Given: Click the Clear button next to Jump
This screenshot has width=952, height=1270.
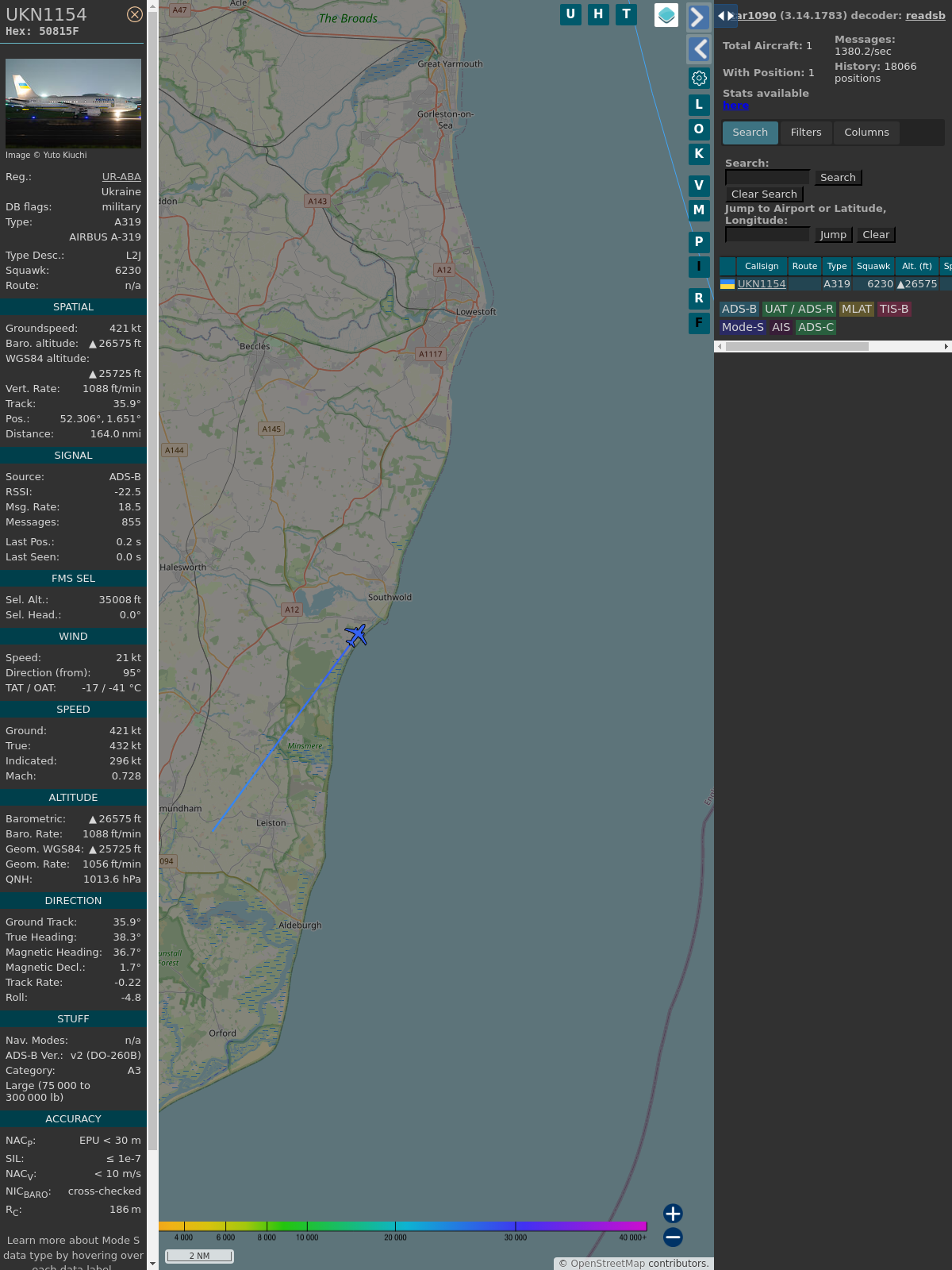Looking at the screenshot, I should click(x=876, y=235).
